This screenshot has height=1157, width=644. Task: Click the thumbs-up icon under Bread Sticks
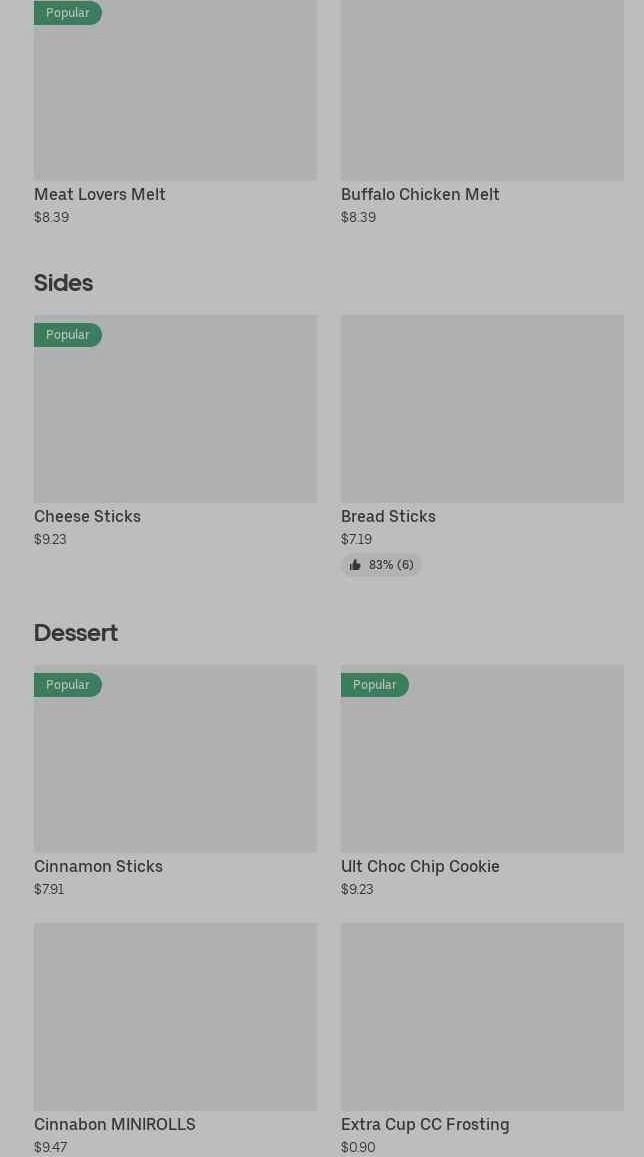[x=355, y=565]
